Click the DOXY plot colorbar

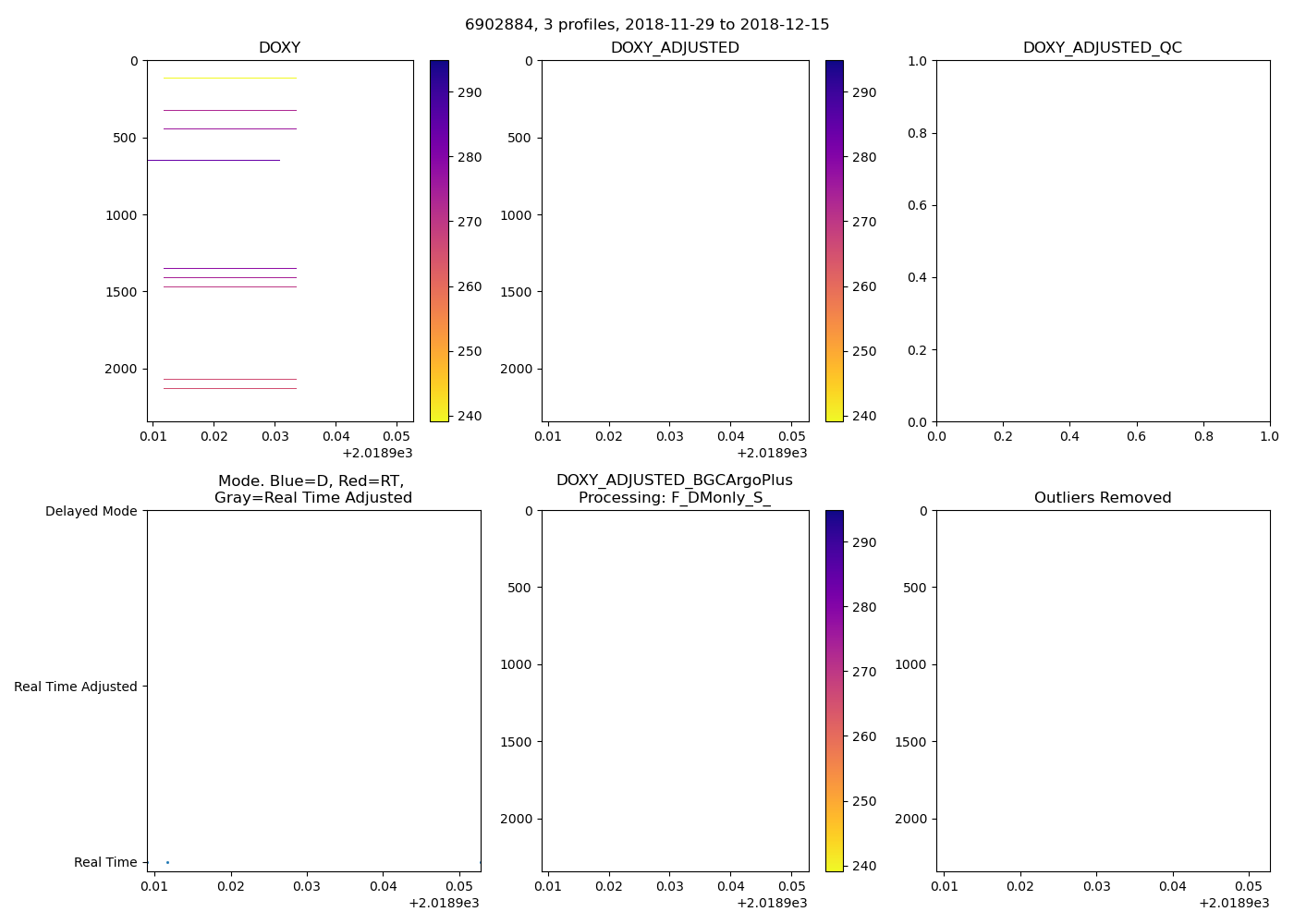coord(439,240)
